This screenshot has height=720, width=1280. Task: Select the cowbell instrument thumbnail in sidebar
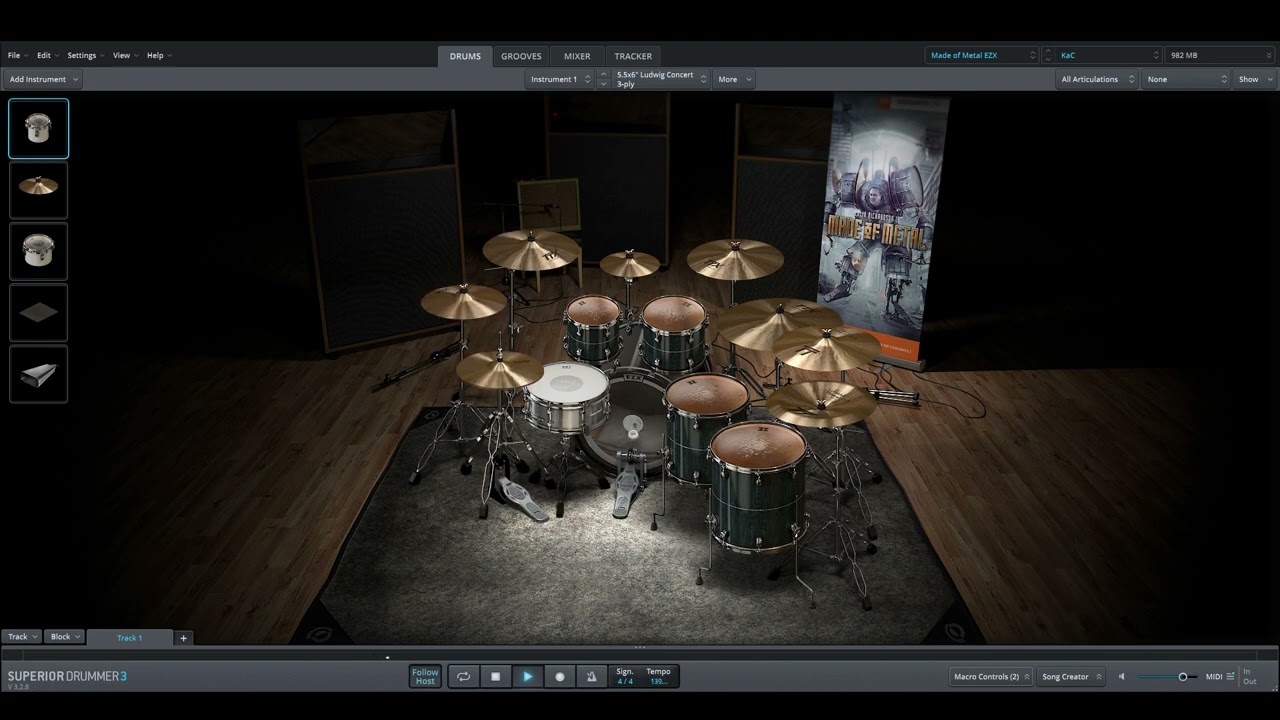[x=39, y=374]
